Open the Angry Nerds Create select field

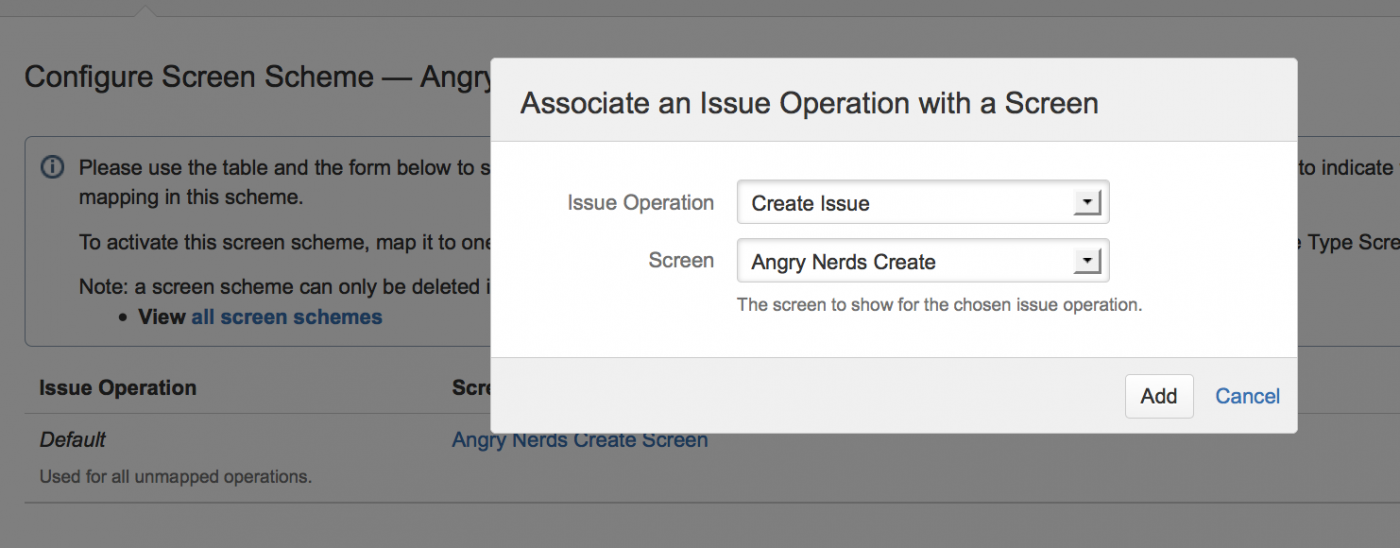(x=910, y=262)
